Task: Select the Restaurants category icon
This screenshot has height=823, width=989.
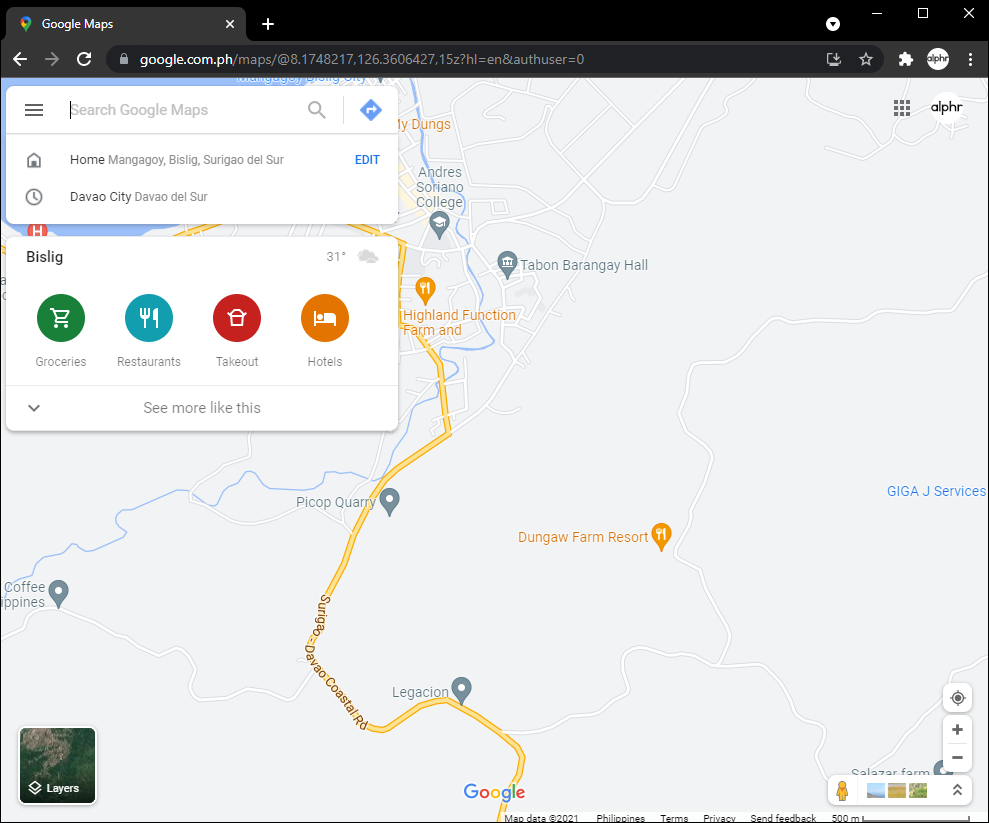Action: (149, 318)
